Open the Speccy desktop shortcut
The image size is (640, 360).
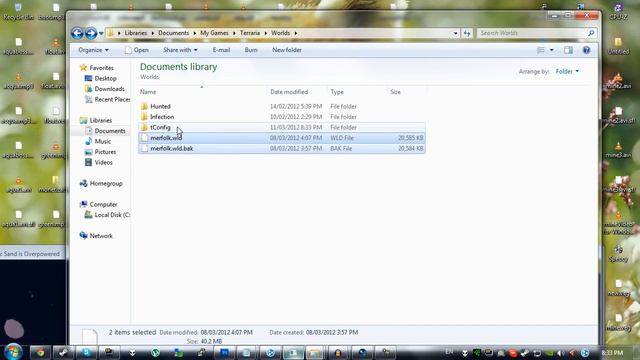tap(618, 254)
